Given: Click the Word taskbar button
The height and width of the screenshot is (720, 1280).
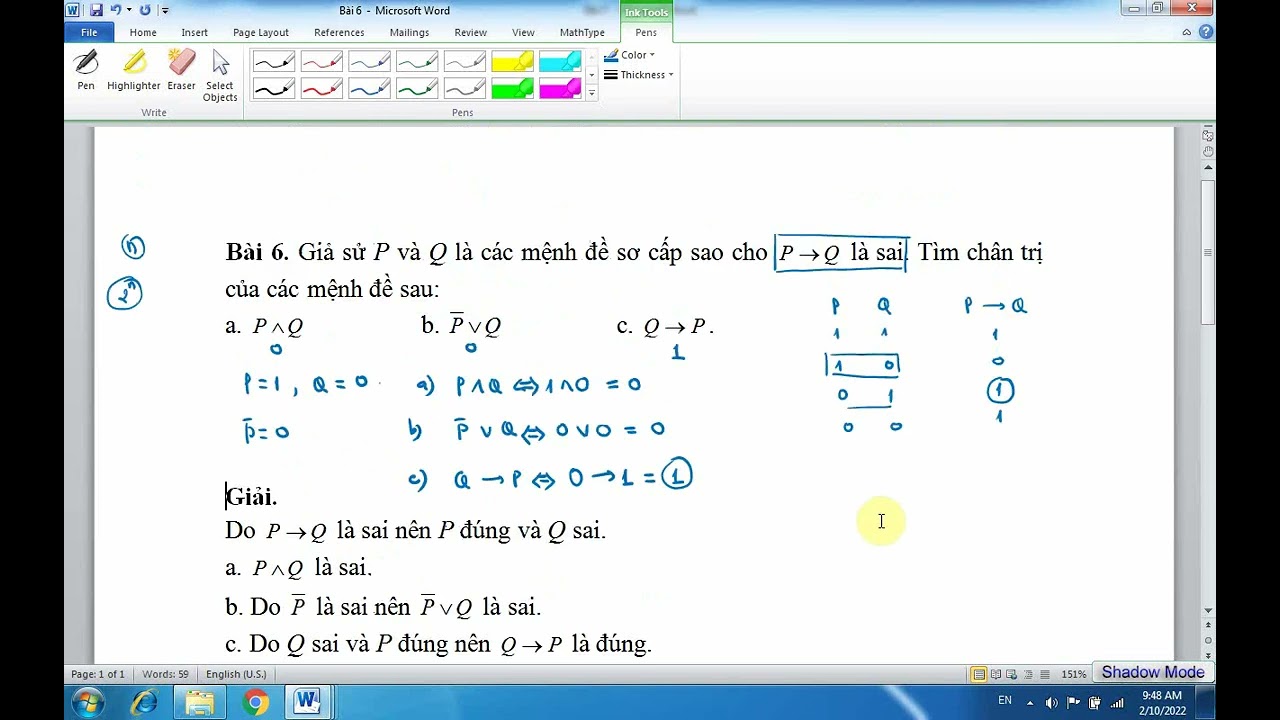Looking at the screenshot, I should [306, 702].
